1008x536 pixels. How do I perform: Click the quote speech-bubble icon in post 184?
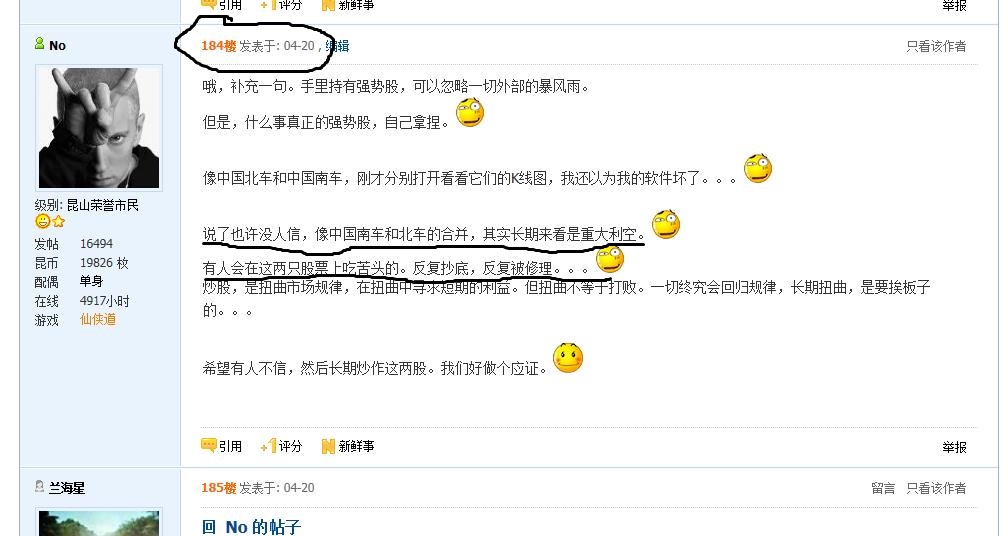[x=208, y=445]
